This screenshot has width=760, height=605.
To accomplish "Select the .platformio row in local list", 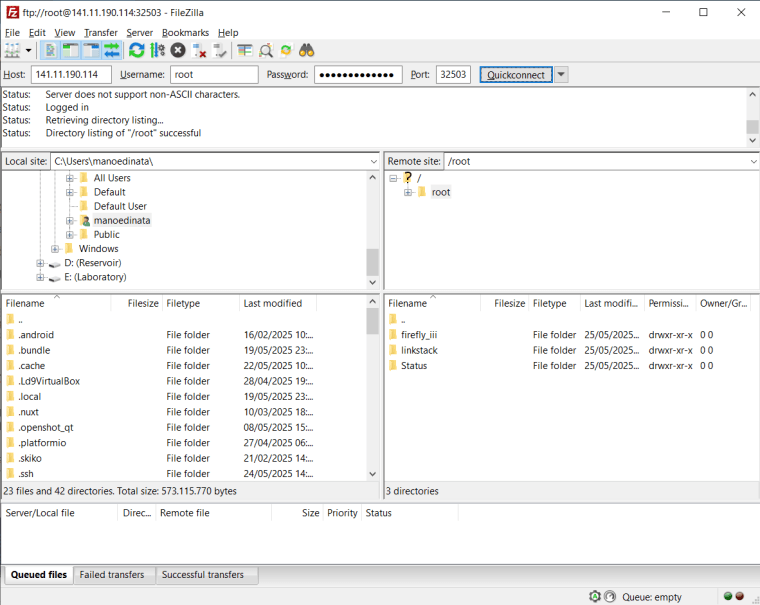I will pos(184,443).
